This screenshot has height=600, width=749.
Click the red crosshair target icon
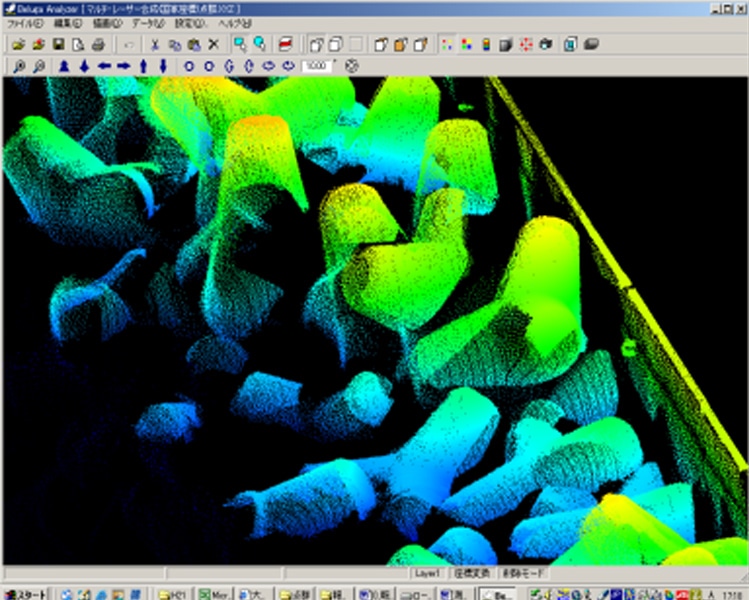[x=526, y=45]
